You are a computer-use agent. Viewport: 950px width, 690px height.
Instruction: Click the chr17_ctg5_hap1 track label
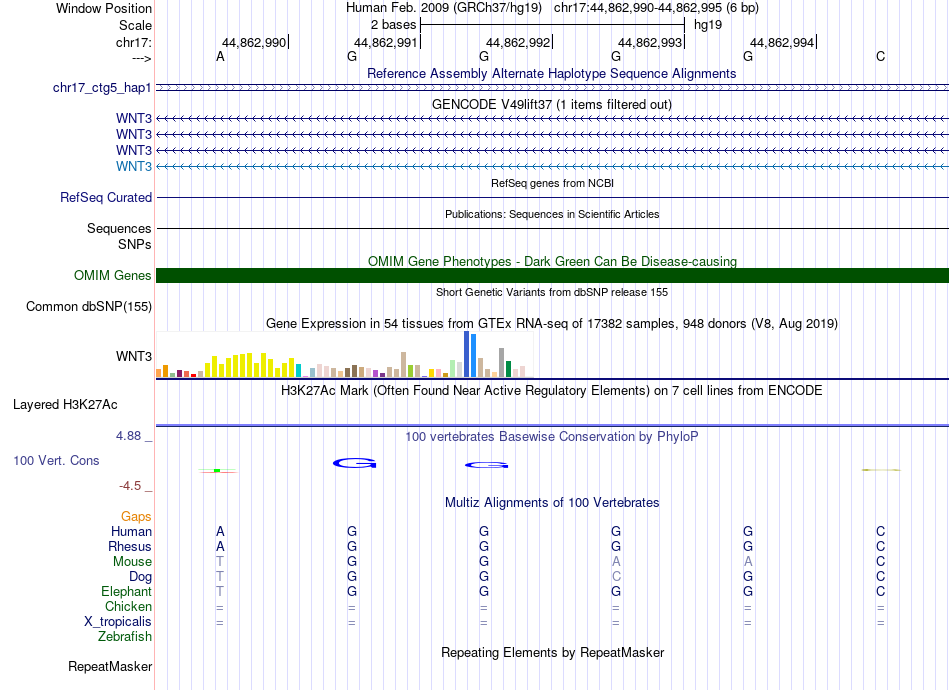102,88
